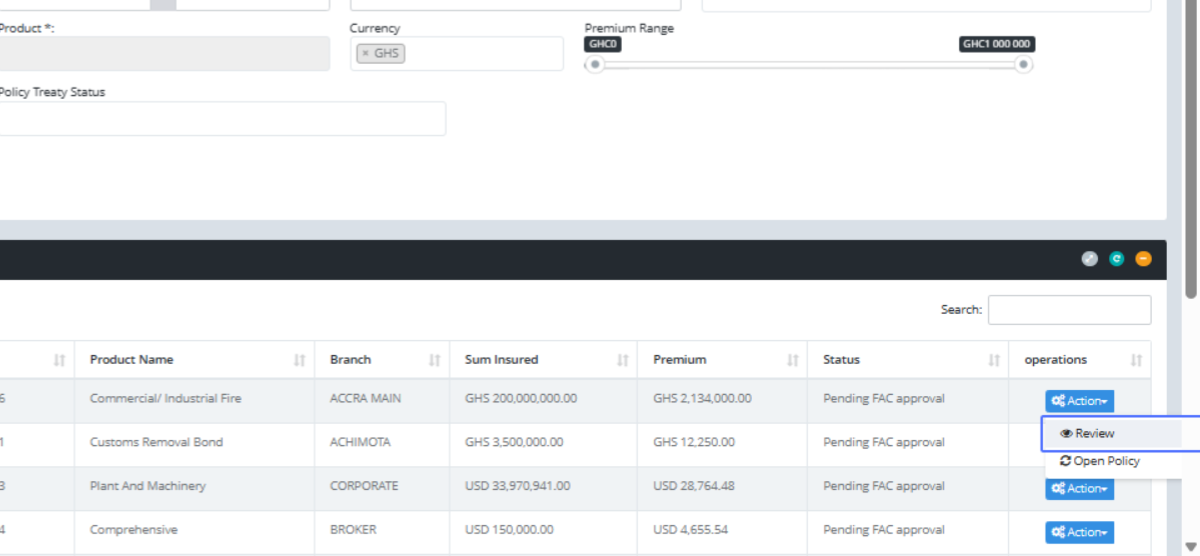Sort by Sum Insured column icon
Viewport: 1200px width, 556px height.
(622, 360)
